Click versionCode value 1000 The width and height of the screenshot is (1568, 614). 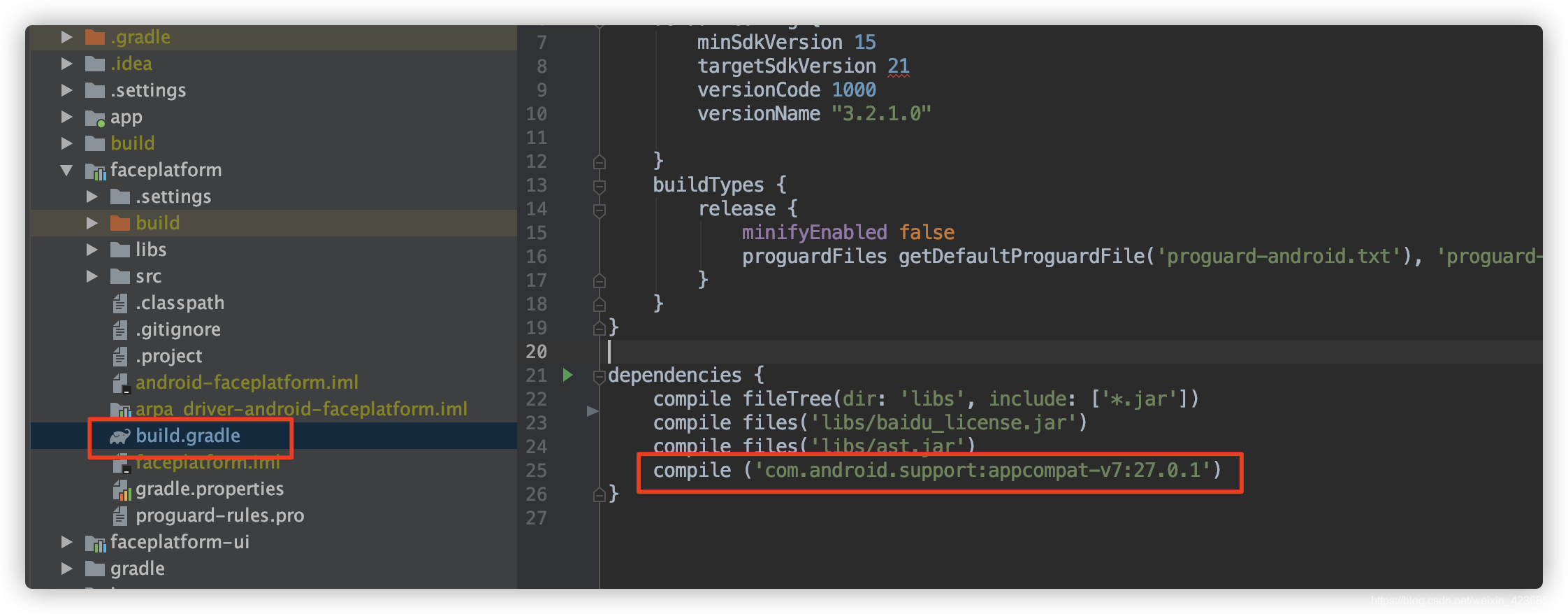tap(853, 90)
